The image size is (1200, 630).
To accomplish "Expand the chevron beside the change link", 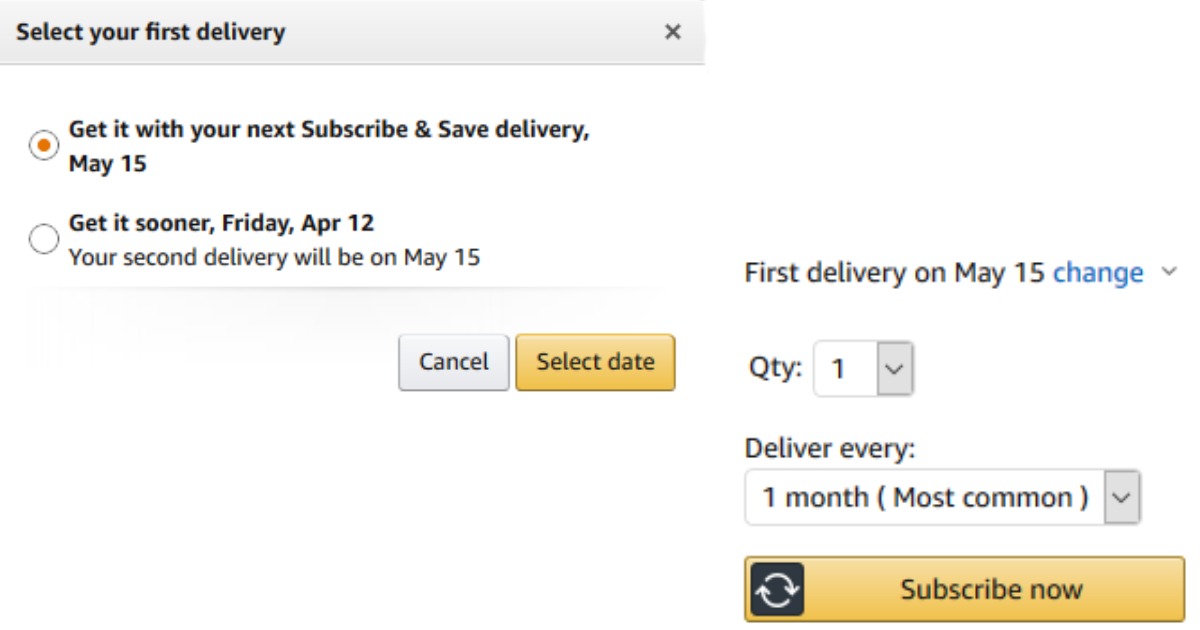I will pyautogui.click(x=1170, y=272).
